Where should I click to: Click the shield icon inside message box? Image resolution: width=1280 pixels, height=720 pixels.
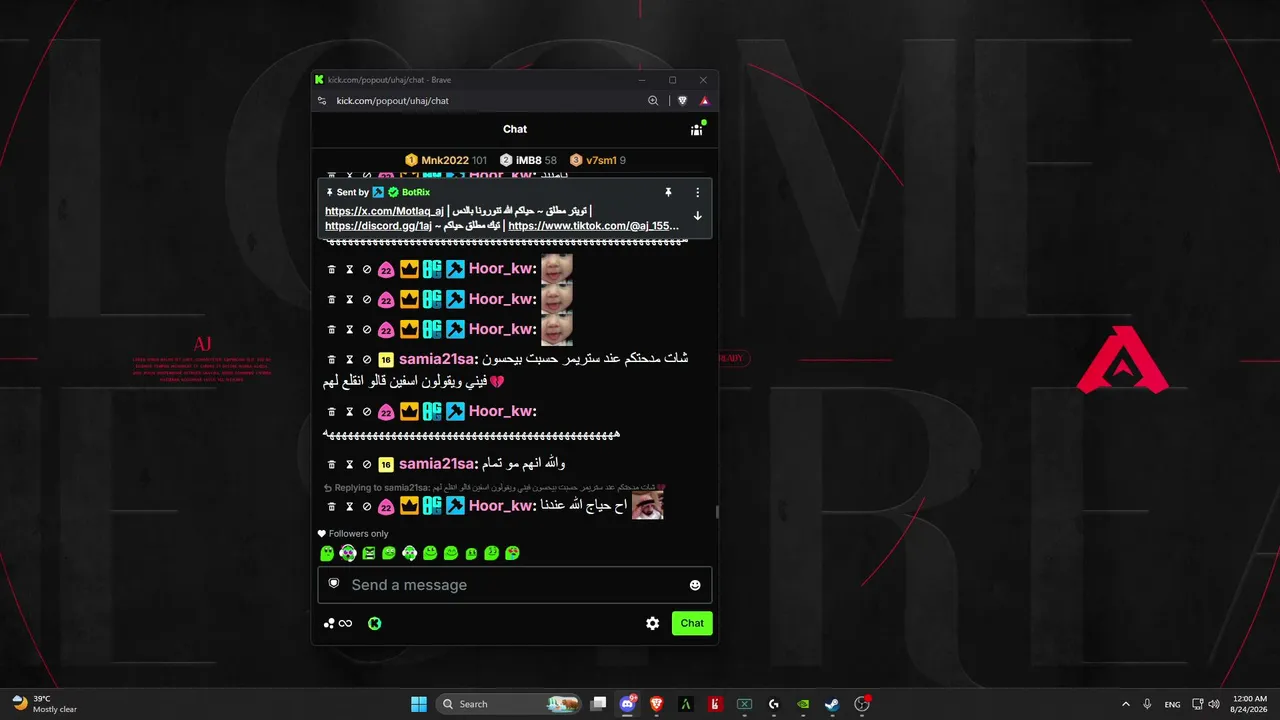pos(334,583)
